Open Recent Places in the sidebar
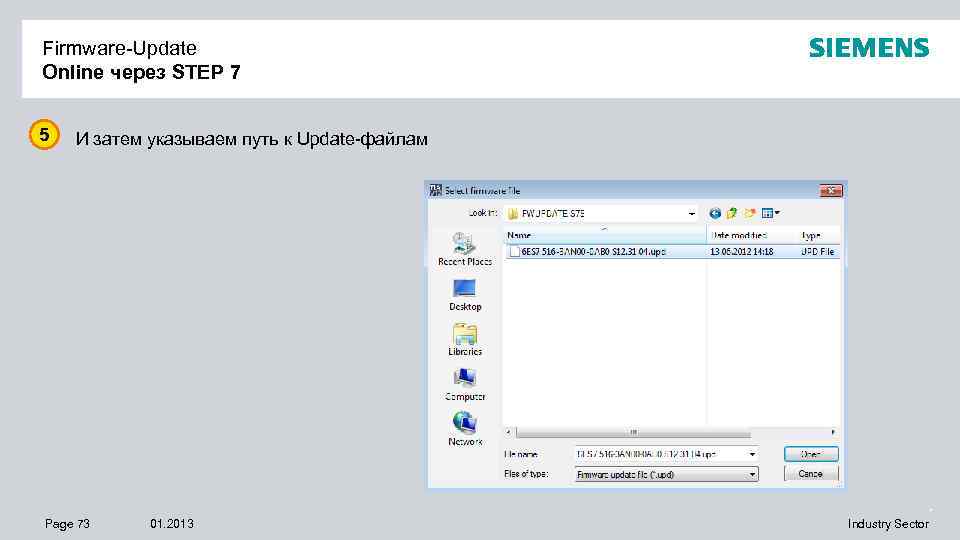 (465, 249)
